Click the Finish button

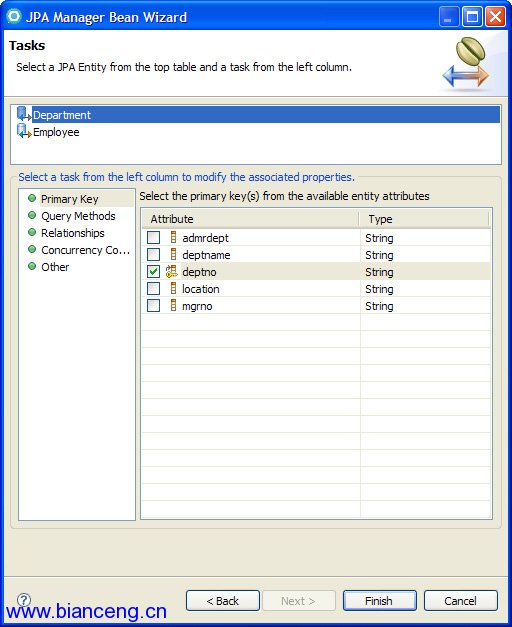point(380,601)
